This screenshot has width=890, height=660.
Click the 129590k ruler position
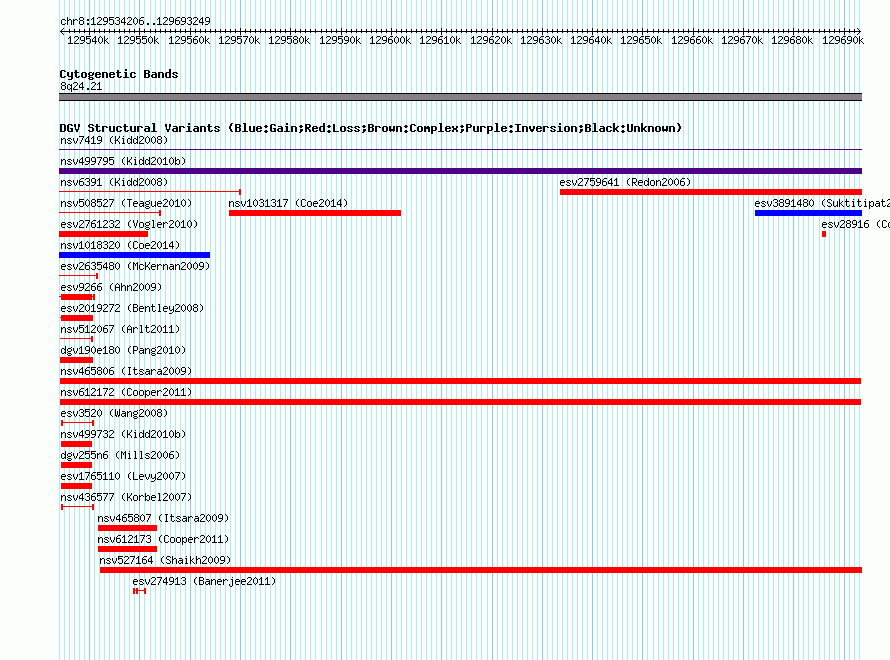coord(340,40)
